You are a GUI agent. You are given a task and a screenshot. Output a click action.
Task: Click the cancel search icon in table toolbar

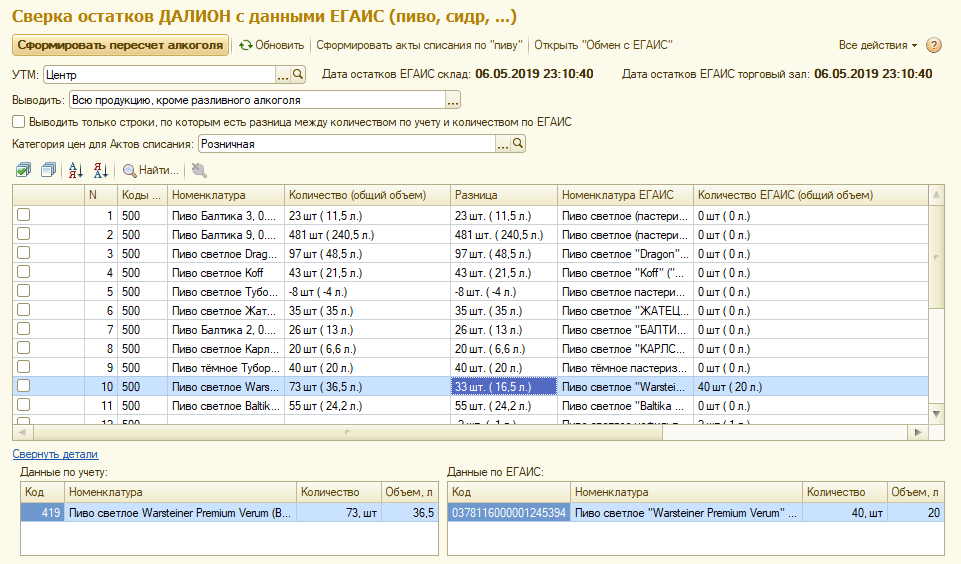(200, 170)
